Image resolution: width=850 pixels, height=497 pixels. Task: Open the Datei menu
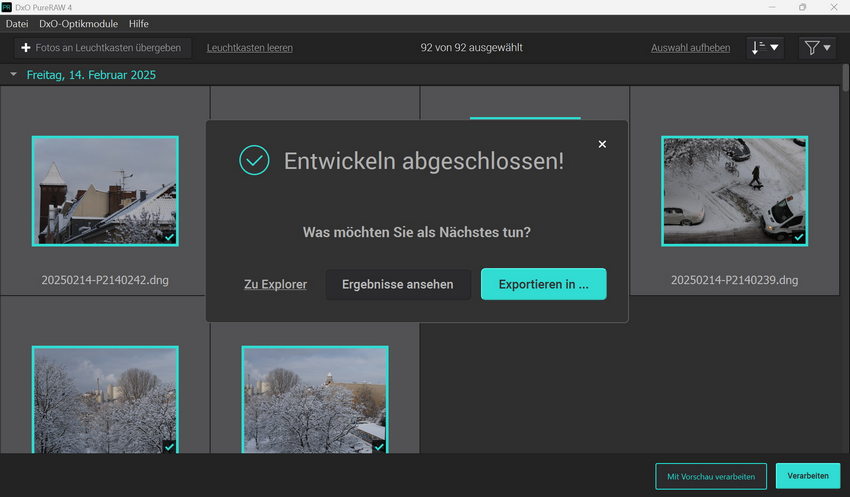pos(17,23)
